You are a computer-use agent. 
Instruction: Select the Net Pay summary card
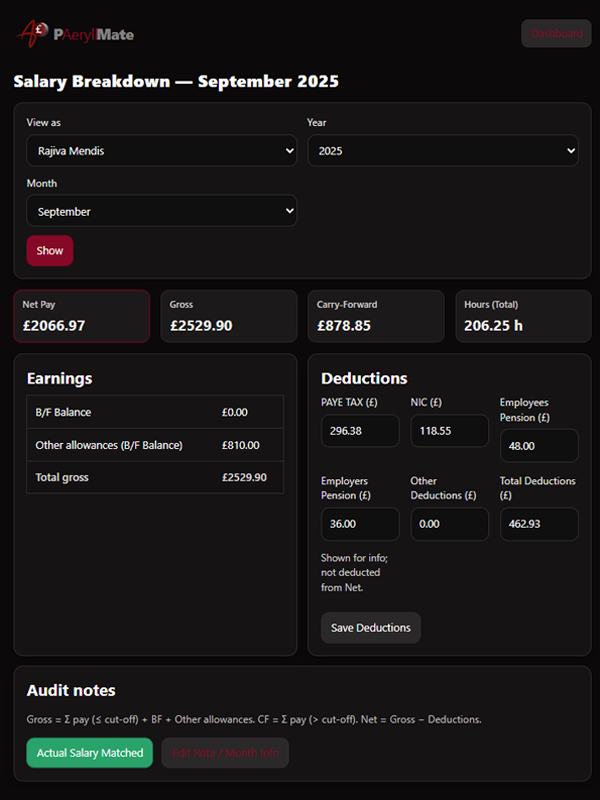click(81, 316)
